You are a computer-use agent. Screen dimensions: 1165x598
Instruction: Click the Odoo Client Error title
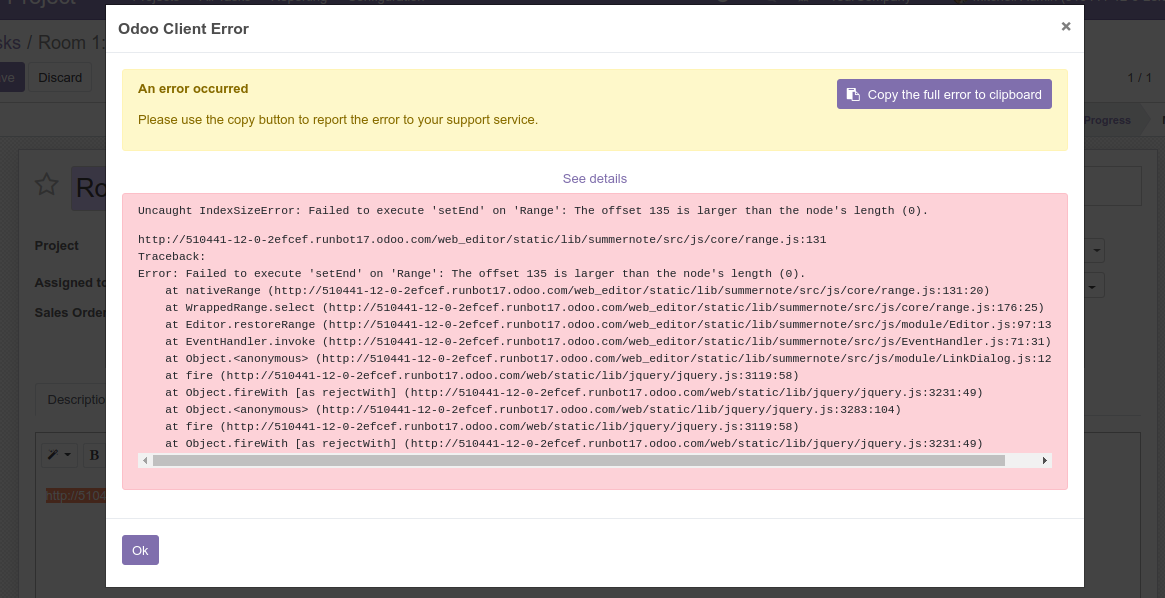(x=184, y=28)
